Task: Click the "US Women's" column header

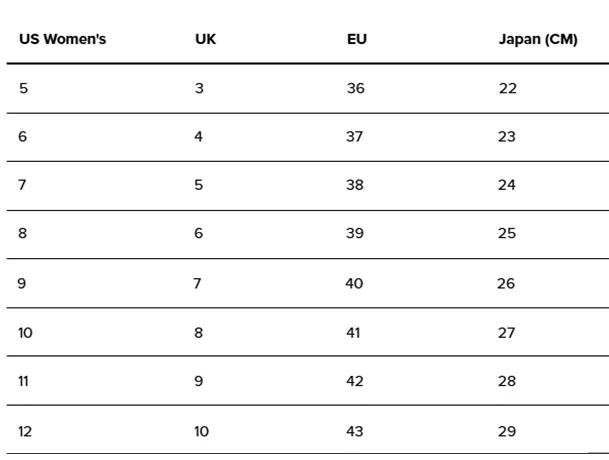Action: coord(62,40)
